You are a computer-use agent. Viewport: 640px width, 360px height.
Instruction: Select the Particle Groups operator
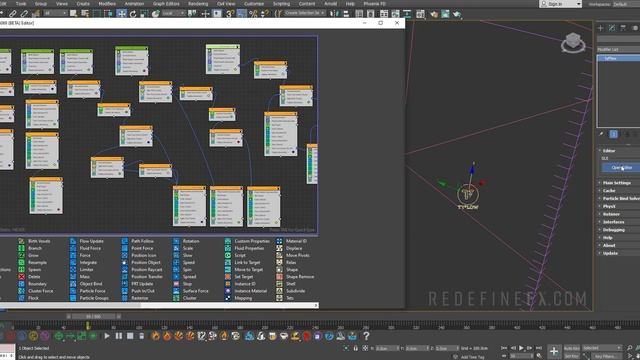pyautogui.click(x=89, y=298)
